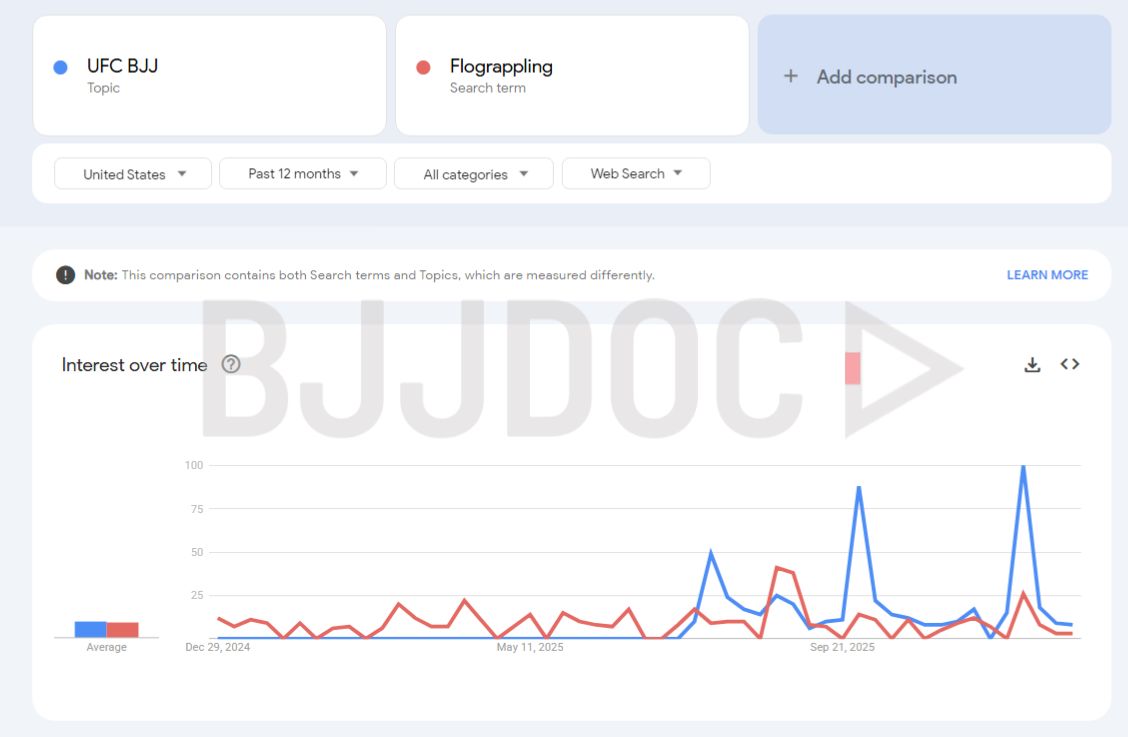Image resolution: width=1128 pixels, height=737 pixels.
Task: Open the Interest over time help icon
Action: click(231, 364)
